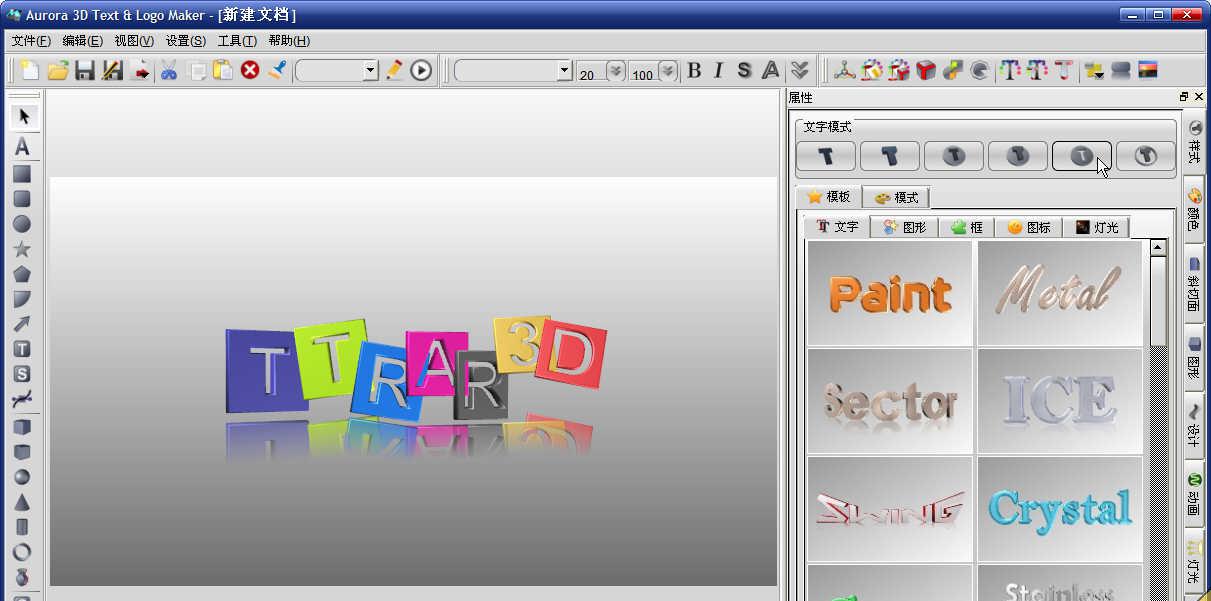Toggle the solid S text style

click(x=744, y=70)
